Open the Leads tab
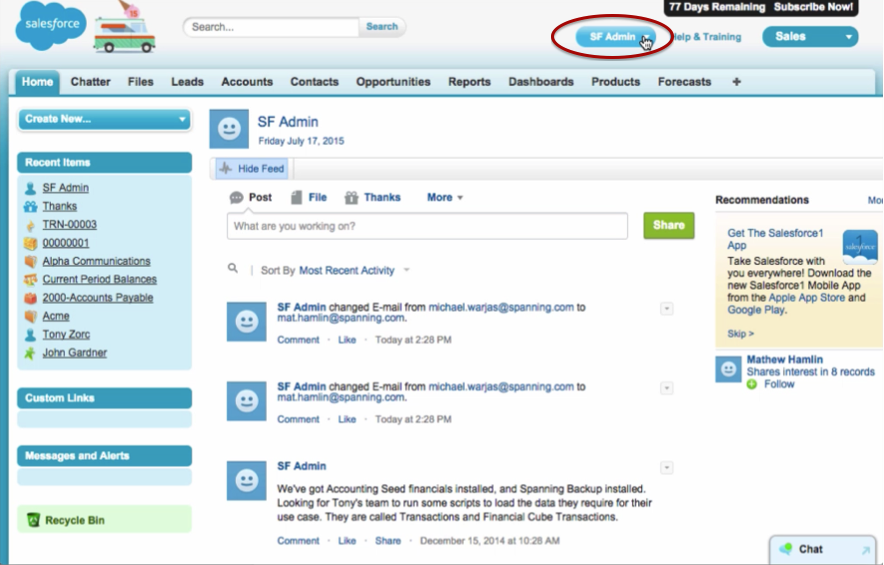The image size is (884, 565). [187, 82]
